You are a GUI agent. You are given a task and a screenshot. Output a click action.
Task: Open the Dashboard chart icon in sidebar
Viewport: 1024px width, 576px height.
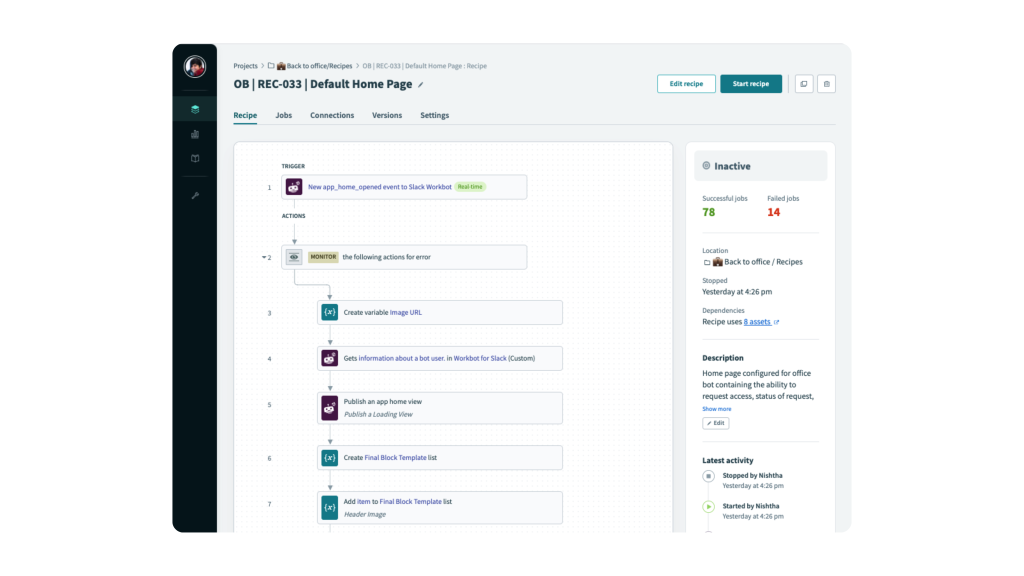[195, 134]
